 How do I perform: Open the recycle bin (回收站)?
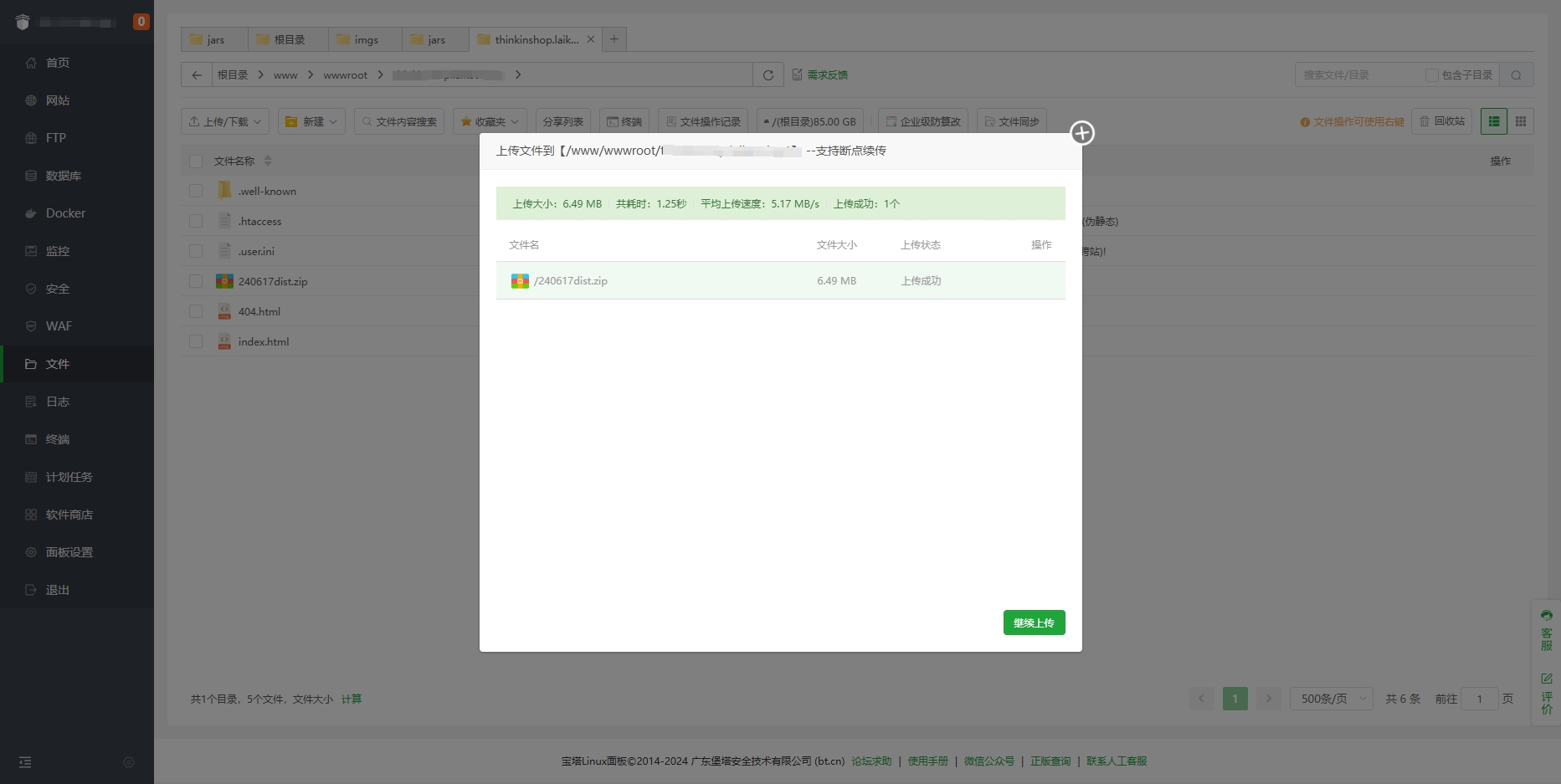click(x=1442, y=121)
